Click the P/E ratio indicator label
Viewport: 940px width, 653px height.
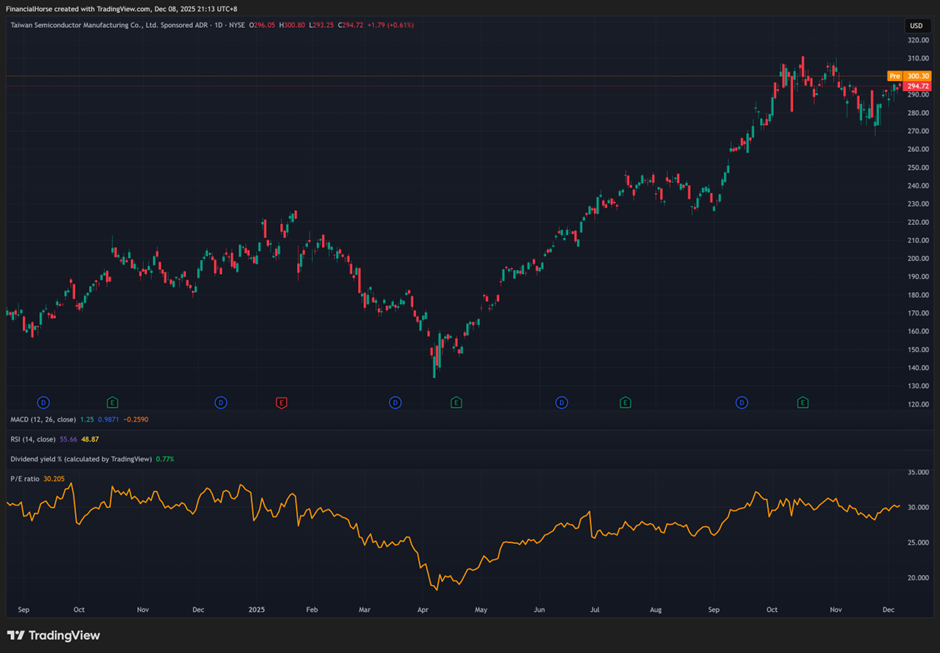pyautogui.click(x=25, y=478)
